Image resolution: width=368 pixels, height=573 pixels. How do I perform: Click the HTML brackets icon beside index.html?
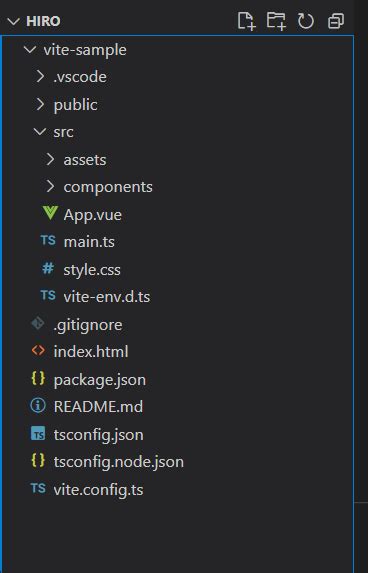coord(38,351)
